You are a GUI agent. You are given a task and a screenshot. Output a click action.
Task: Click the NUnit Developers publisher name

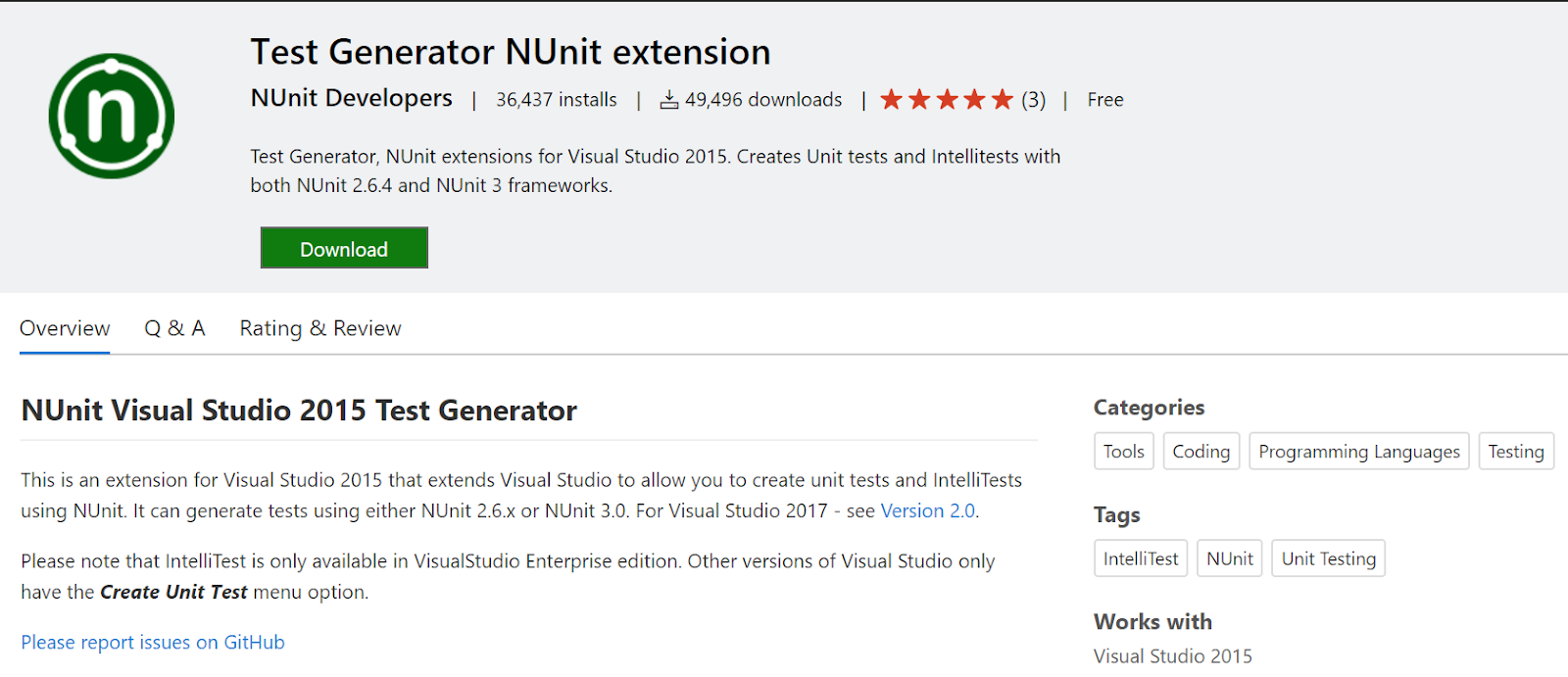(351, 98)
